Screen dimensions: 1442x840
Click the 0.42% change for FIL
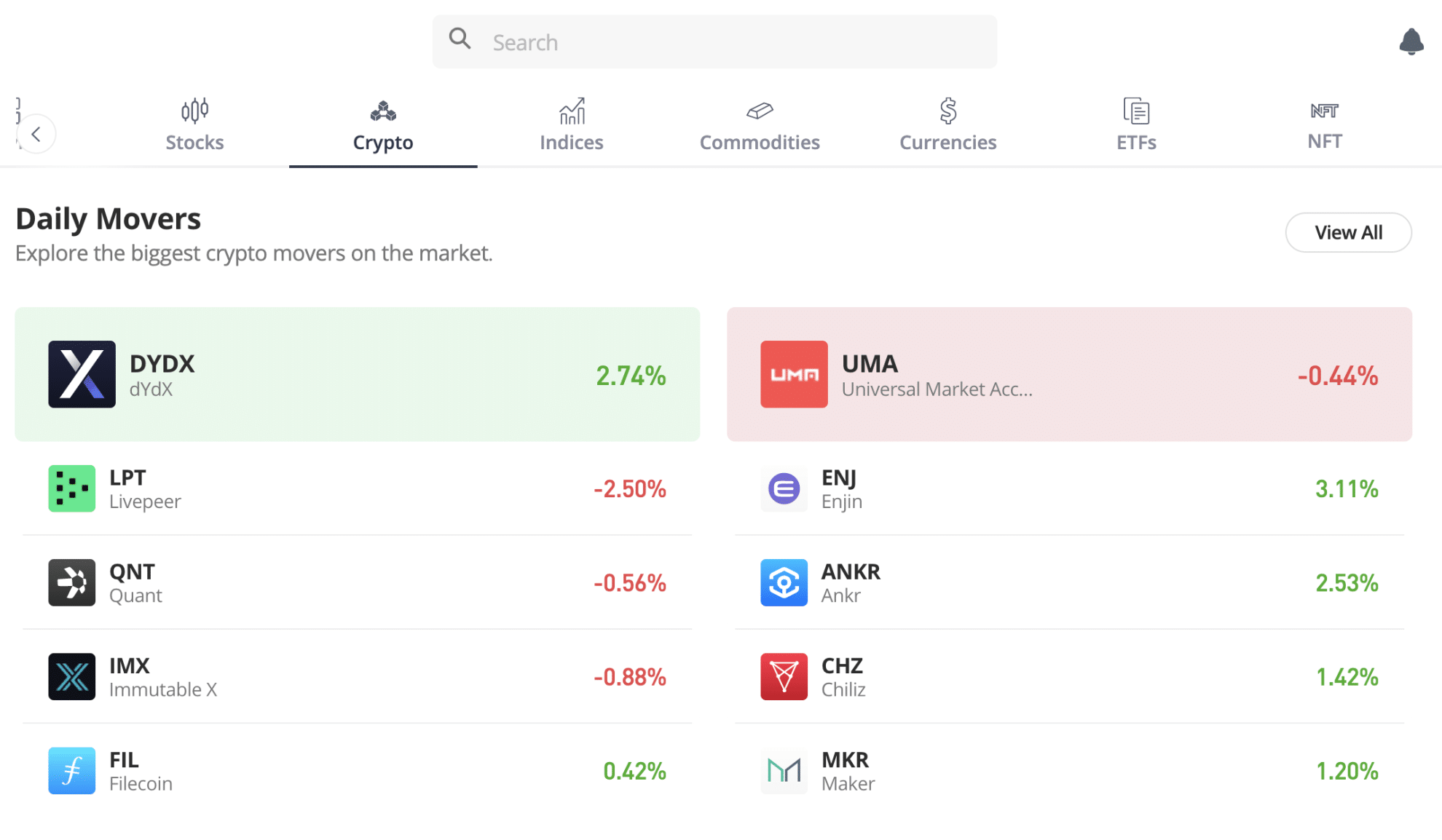pos(634,771)
